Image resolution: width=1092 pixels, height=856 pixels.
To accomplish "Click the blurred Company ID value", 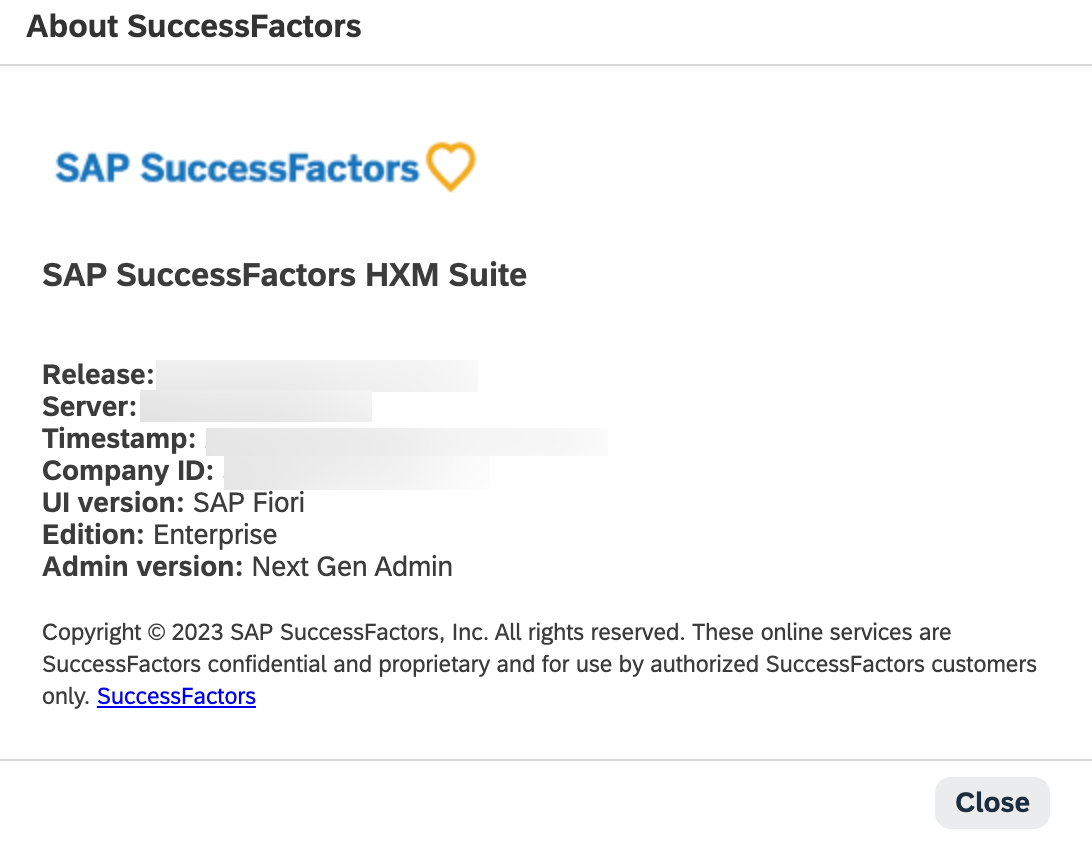I will point(357,472).
